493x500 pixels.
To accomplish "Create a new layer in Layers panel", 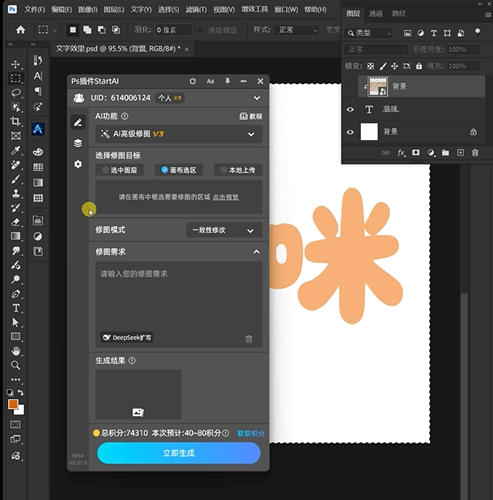I will pos(460,153).
